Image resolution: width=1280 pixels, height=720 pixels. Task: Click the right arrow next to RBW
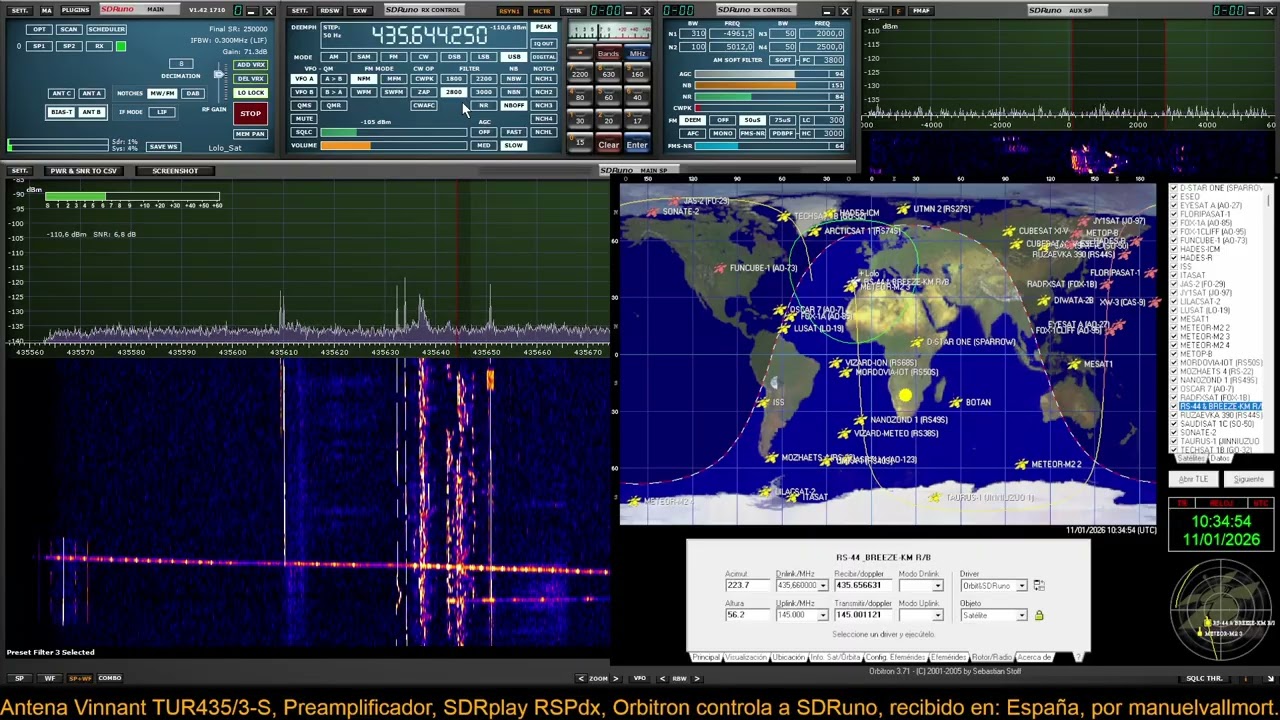click(697, 678)
